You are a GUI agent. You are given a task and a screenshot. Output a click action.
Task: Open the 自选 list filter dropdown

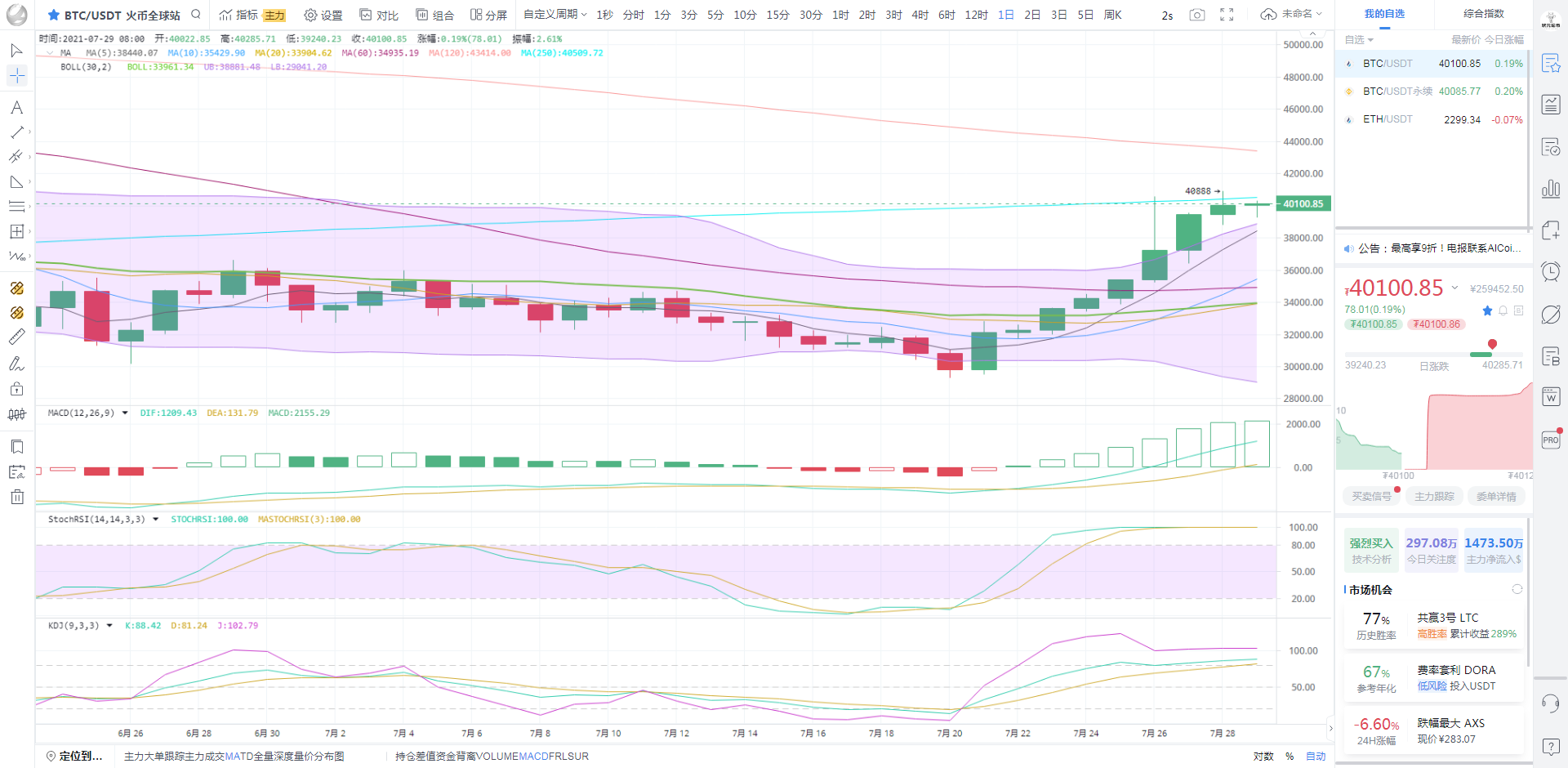(1360, 40)
